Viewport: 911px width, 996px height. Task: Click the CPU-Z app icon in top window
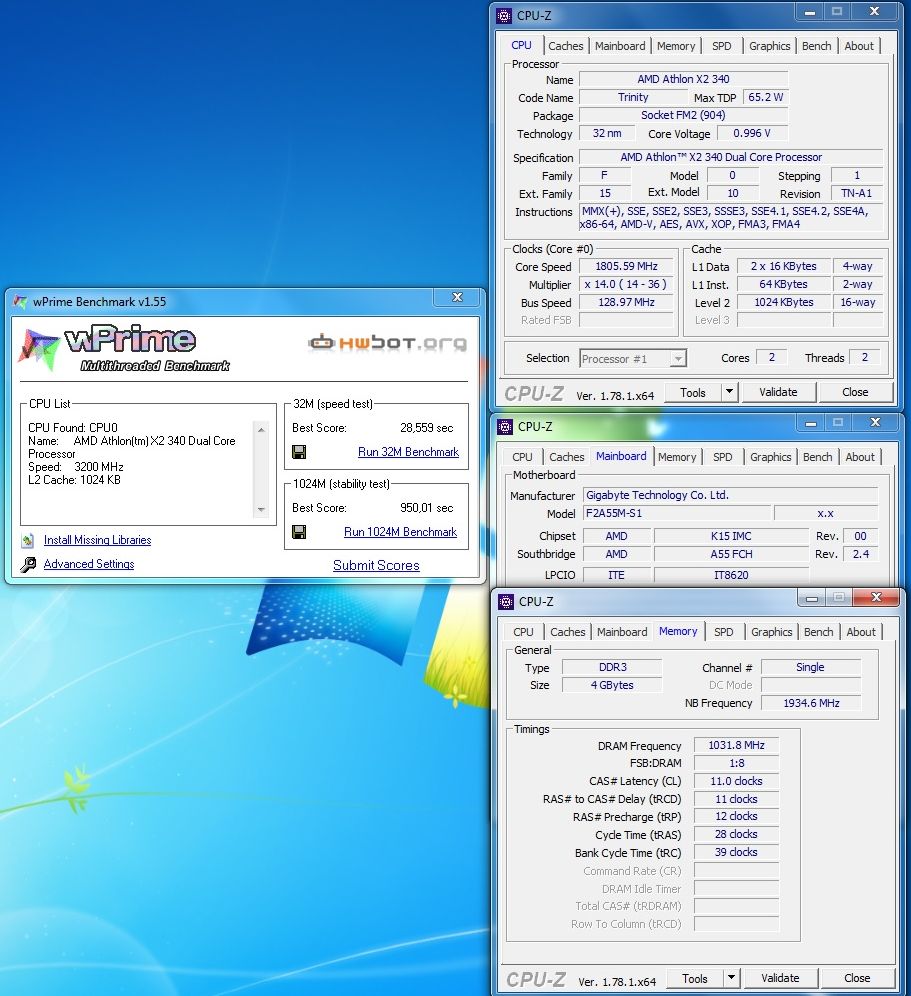point(504,16)
